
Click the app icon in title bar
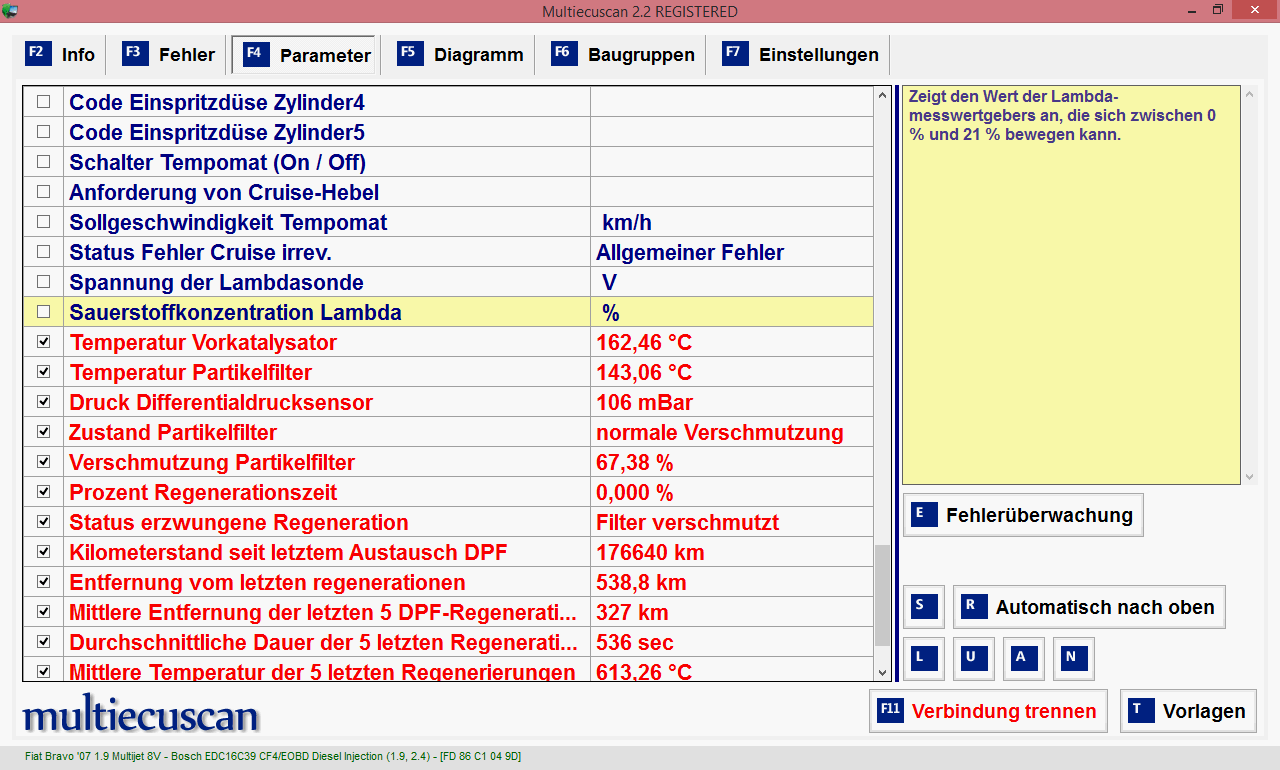coord(11,11)
